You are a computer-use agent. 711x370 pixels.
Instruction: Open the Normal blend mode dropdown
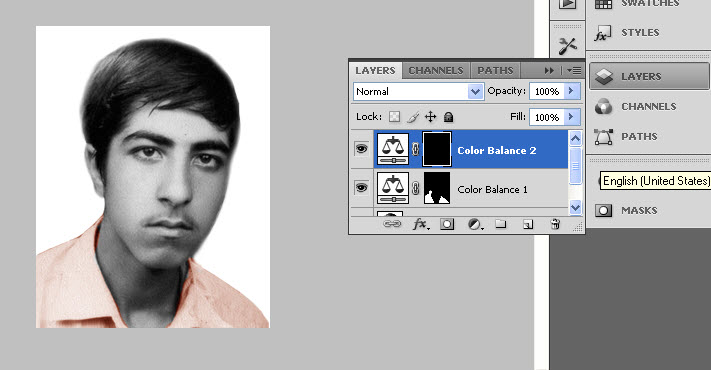[418, 92]
